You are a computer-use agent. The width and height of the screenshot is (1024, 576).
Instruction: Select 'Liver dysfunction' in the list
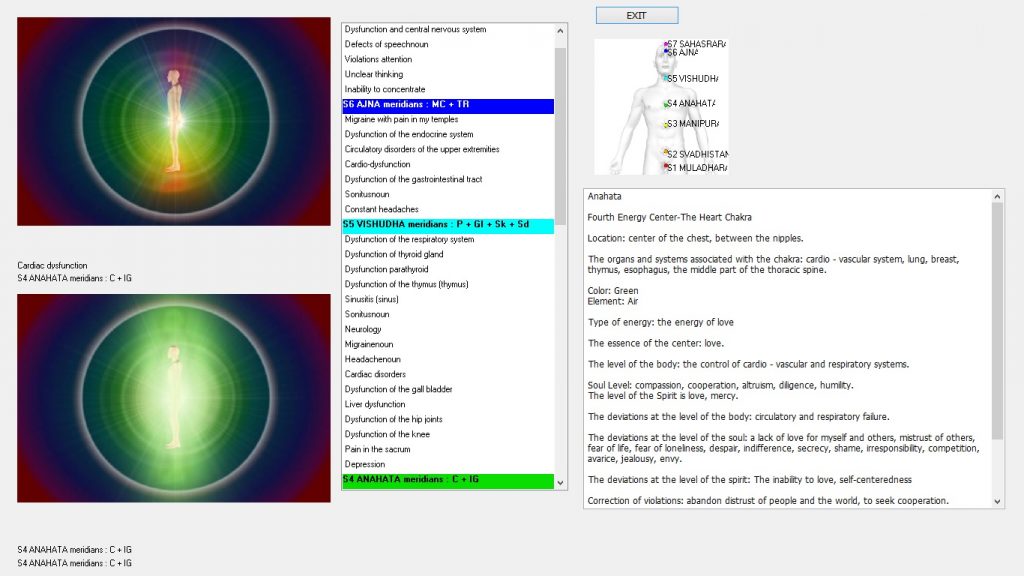(375, 405)
